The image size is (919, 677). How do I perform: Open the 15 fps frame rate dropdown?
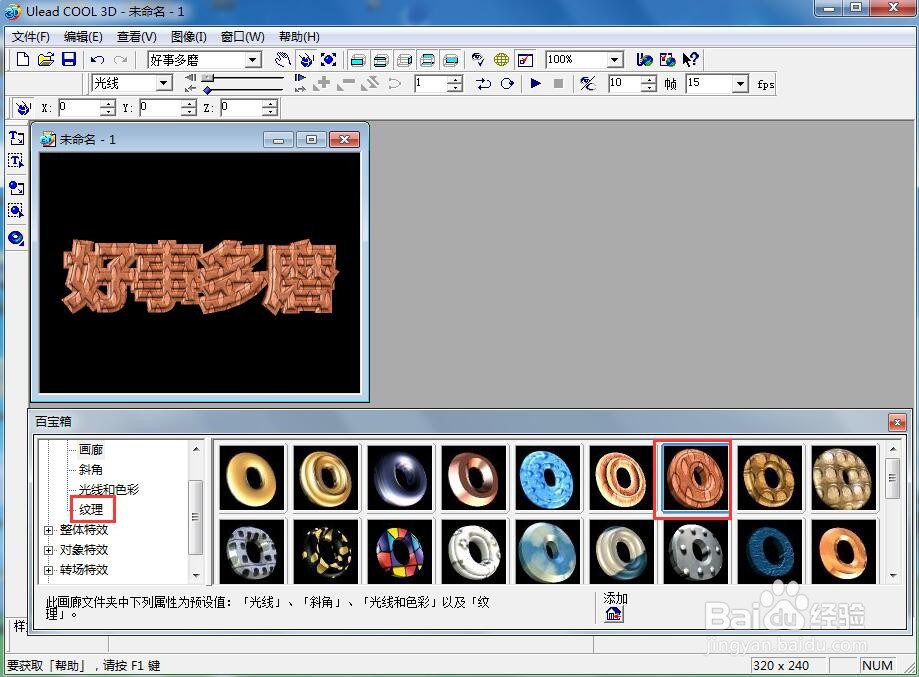(741, 84)
